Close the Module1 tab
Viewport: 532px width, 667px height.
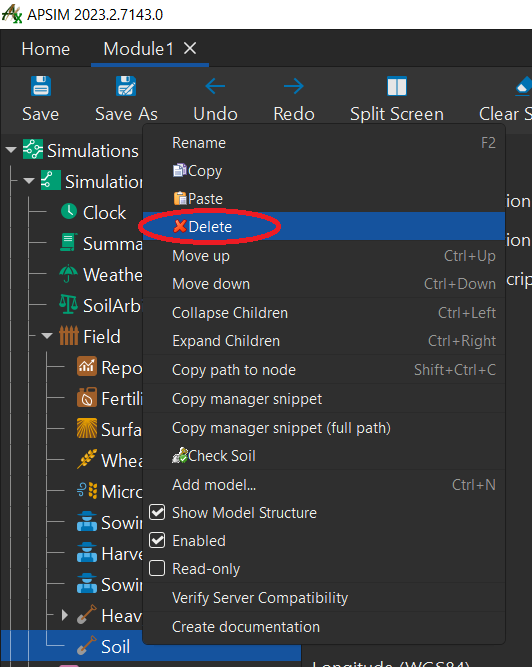click(x=190, y=48)
